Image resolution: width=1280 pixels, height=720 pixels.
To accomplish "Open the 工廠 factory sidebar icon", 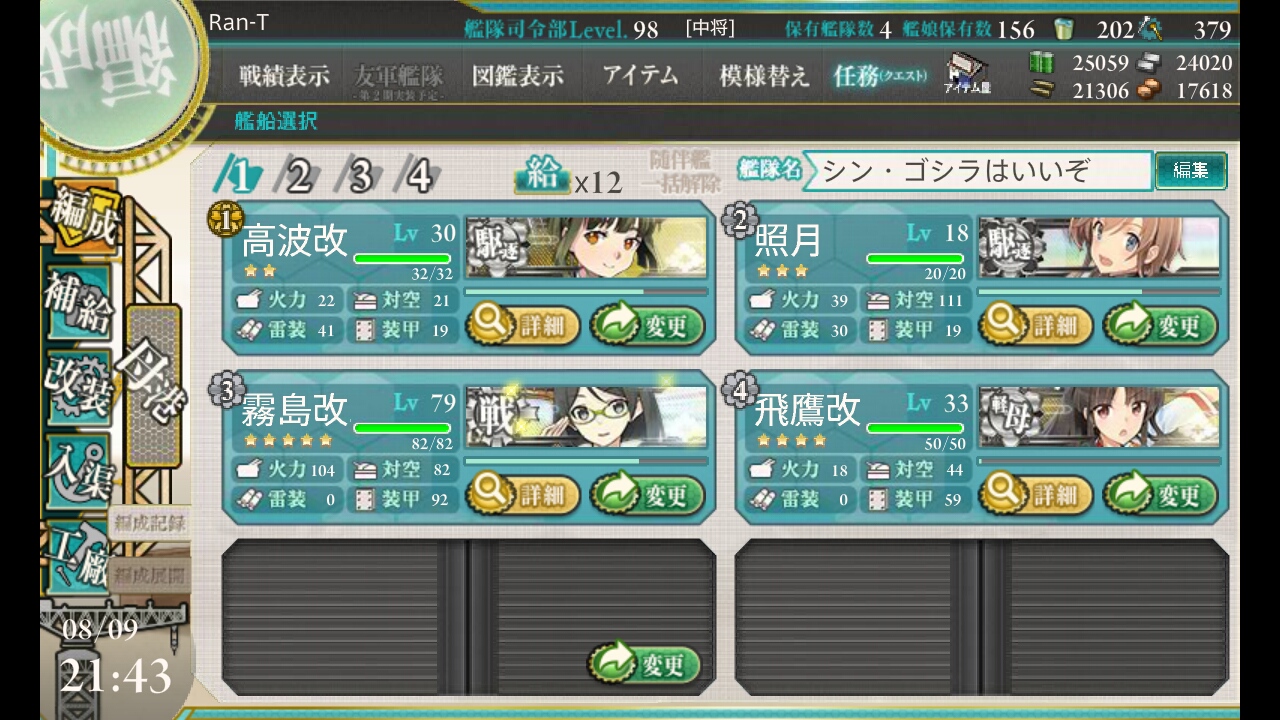I will (x=78, y=556).
